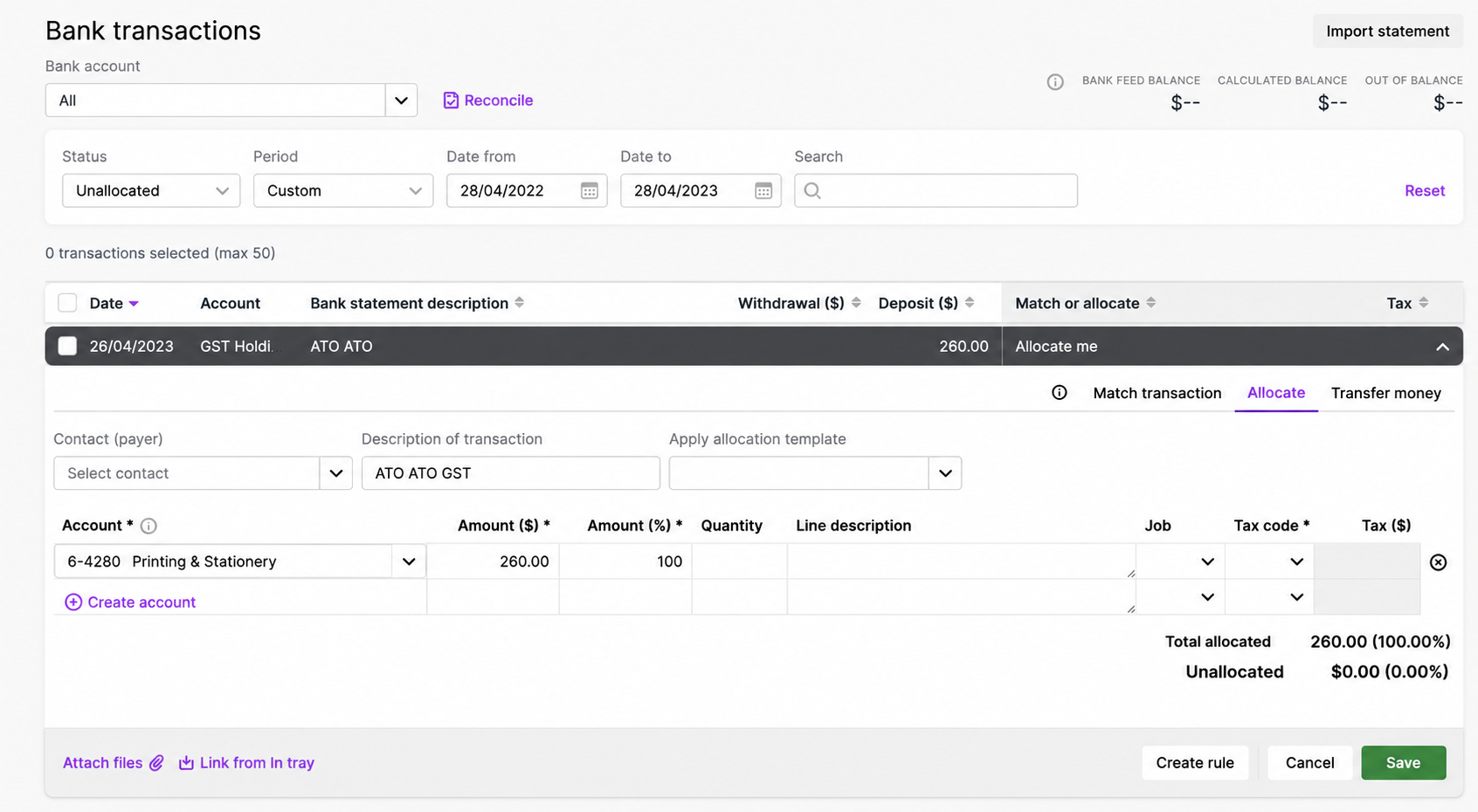Open the Status dropdown showing Unallocated
Image resolution: width=1478 pixels, height=812 pixels.
(151, 190)
